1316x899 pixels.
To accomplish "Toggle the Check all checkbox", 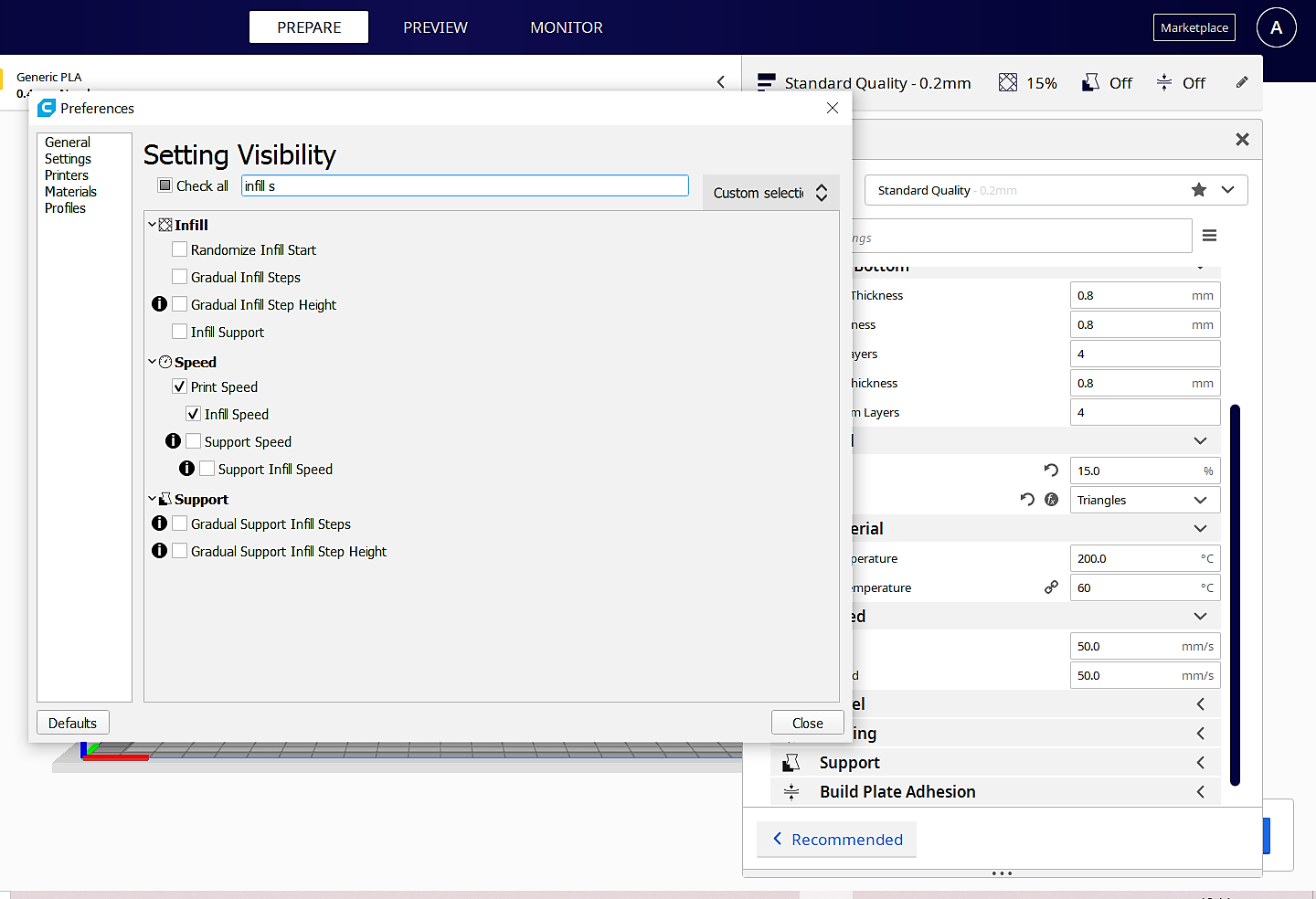I will click(x=165, y=185).
